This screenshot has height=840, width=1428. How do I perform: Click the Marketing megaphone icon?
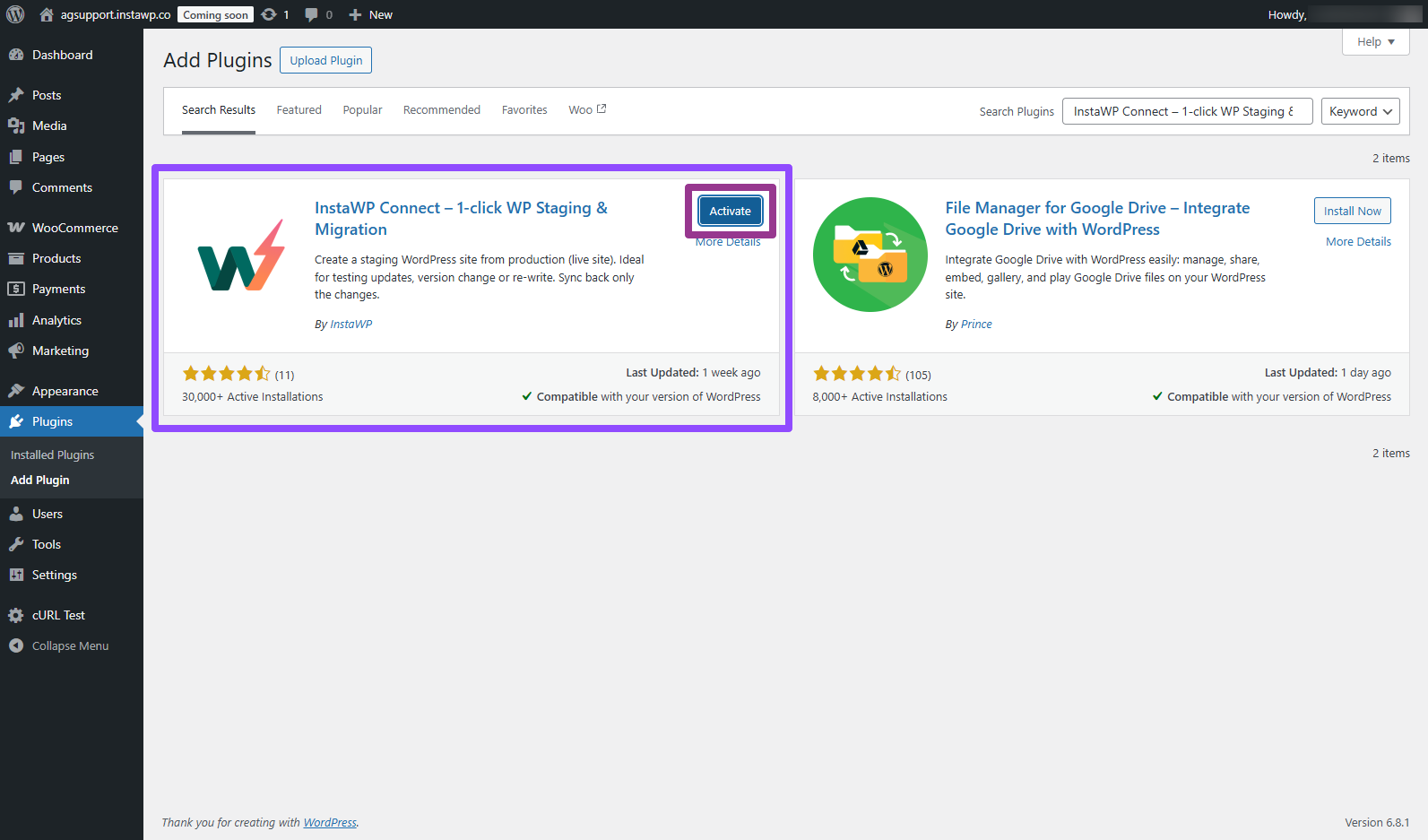(16, 351)
